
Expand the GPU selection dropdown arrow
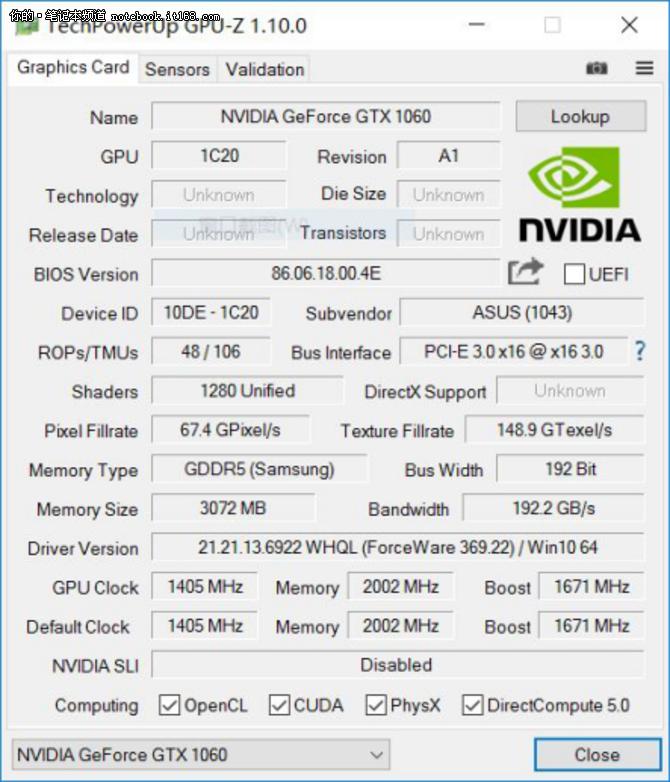(377, 755)
